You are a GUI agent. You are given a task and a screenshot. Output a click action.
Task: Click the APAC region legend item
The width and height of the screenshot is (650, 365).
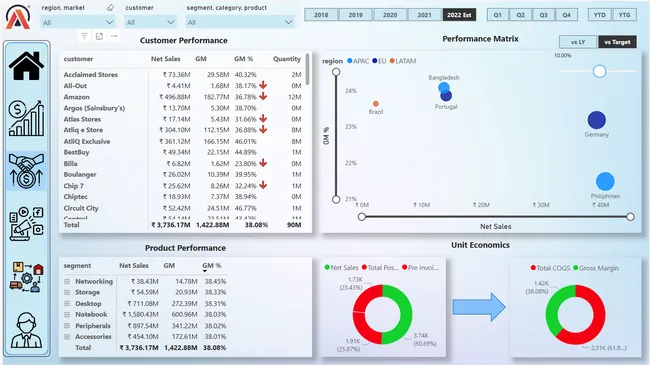click(x=358, y=61)
